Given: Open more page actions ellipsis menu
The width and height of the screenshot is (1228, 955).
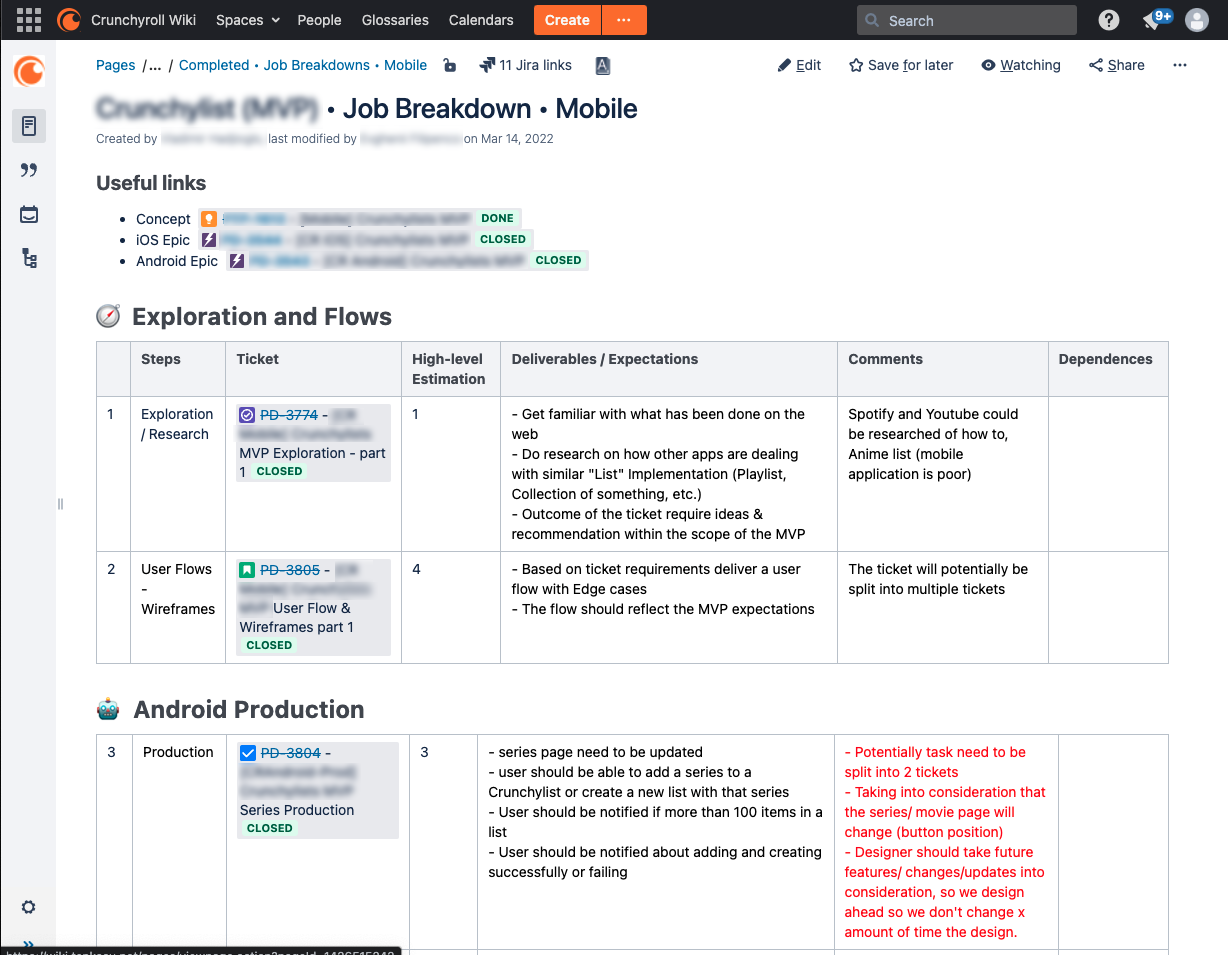Looking at the screenshot, I should (x=1180, y=65).
